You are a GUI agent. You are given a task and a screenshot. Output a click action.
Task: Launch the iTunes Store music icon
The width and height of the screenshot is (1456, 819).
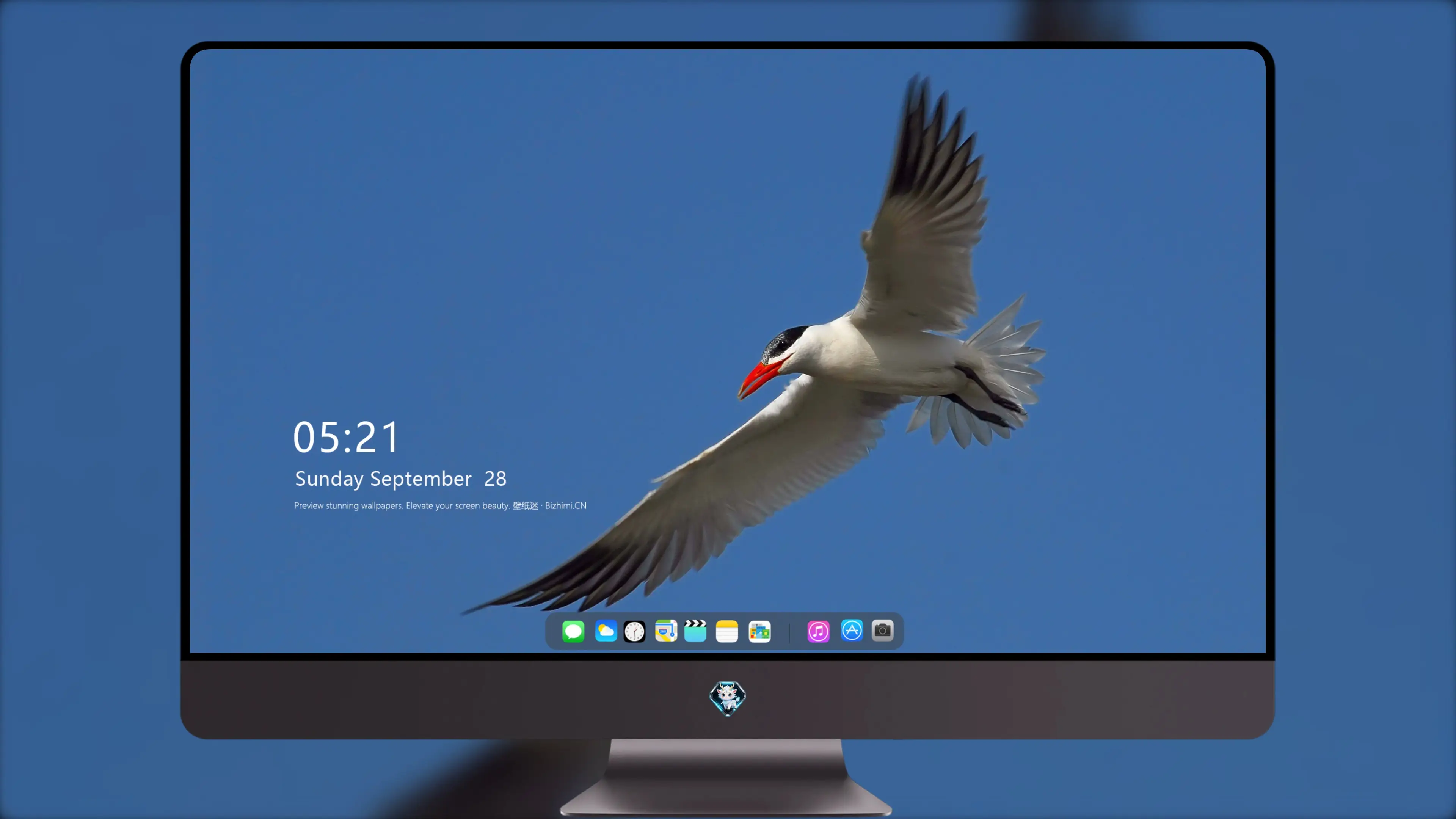coord(819,631)
